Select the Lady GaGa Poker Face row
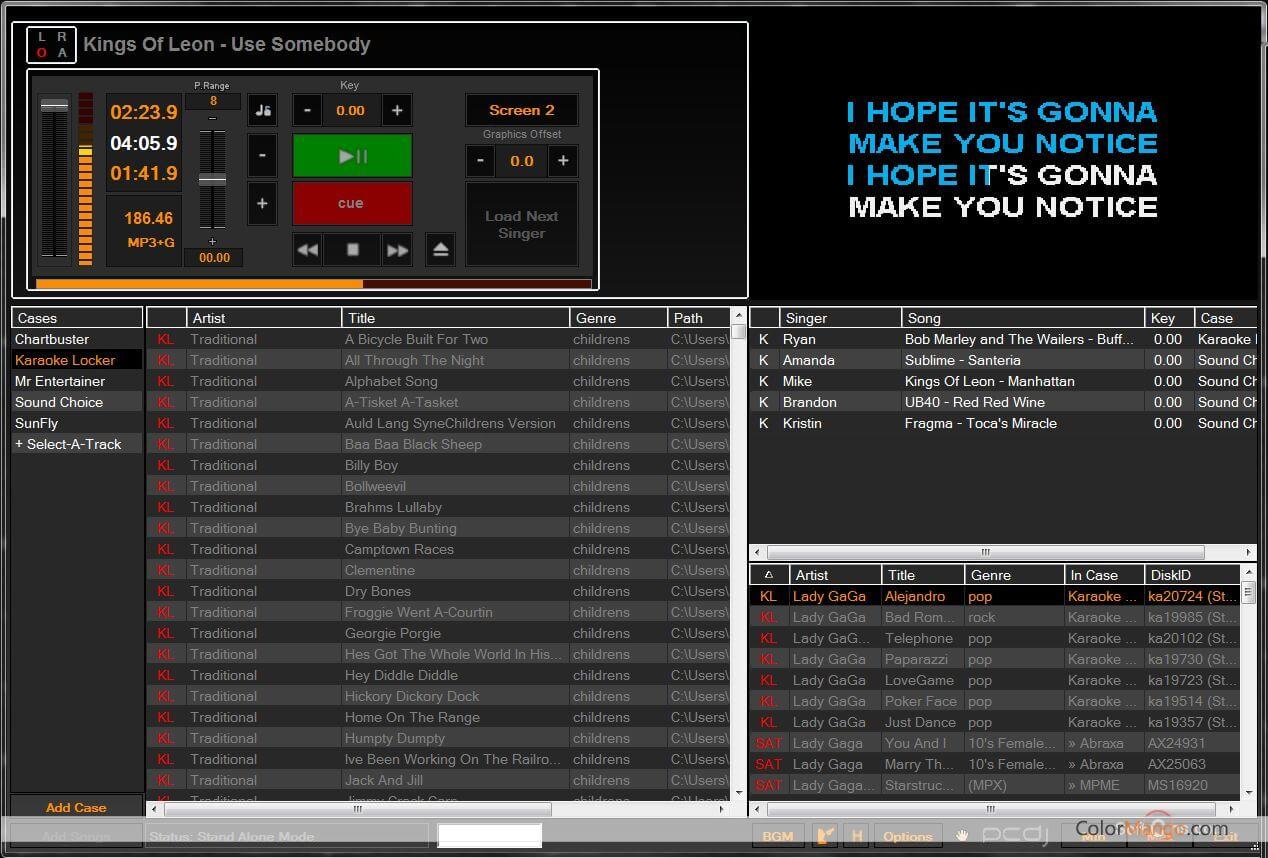The width and height of the screenshot is (1268, 858). (995, 701)
